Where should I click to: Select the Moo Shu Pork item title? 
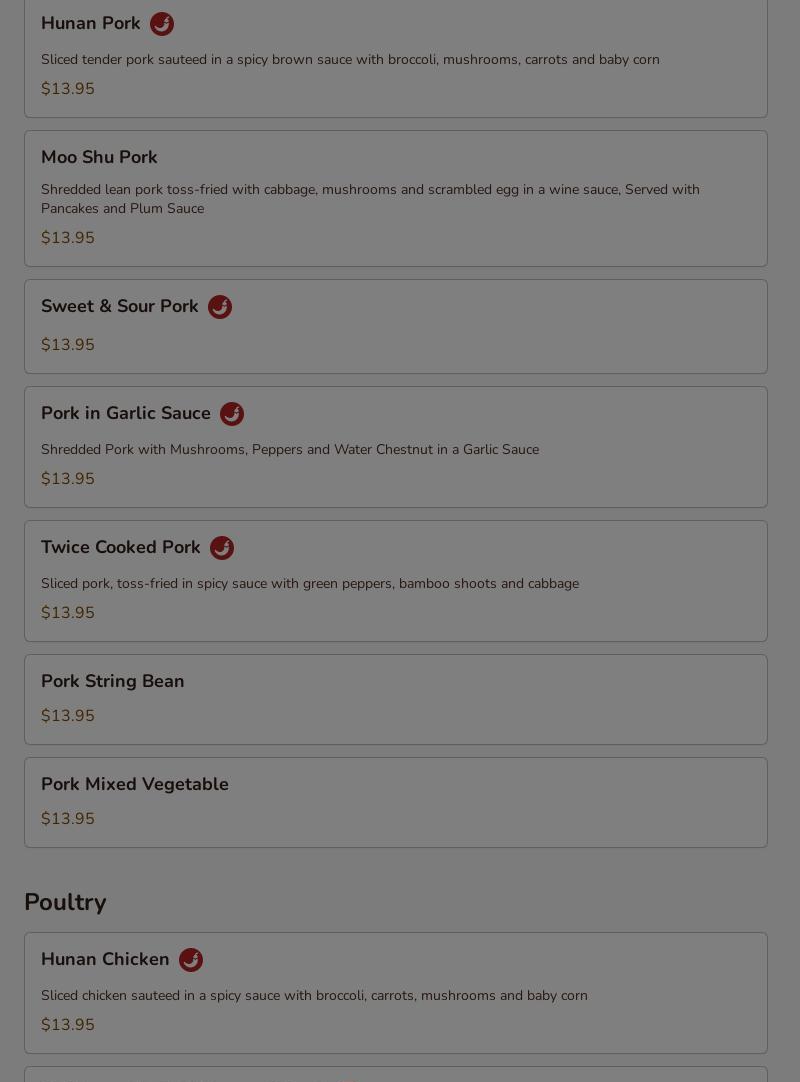coord(99,157)
